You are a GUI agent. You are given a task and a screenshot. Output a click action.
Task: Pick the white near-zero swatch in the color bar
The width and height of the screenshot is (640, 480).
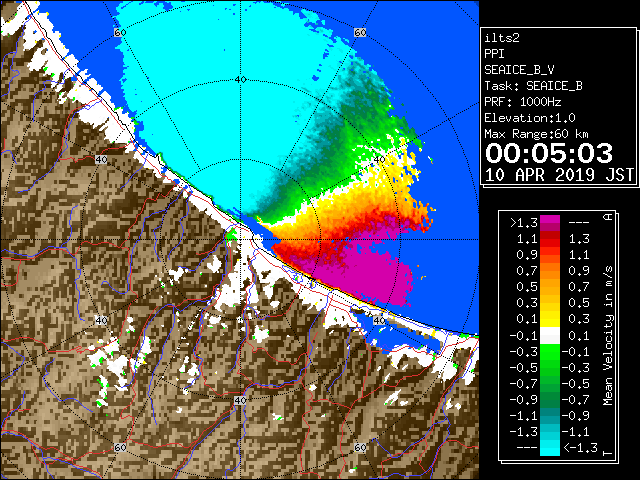pos(550,336)
